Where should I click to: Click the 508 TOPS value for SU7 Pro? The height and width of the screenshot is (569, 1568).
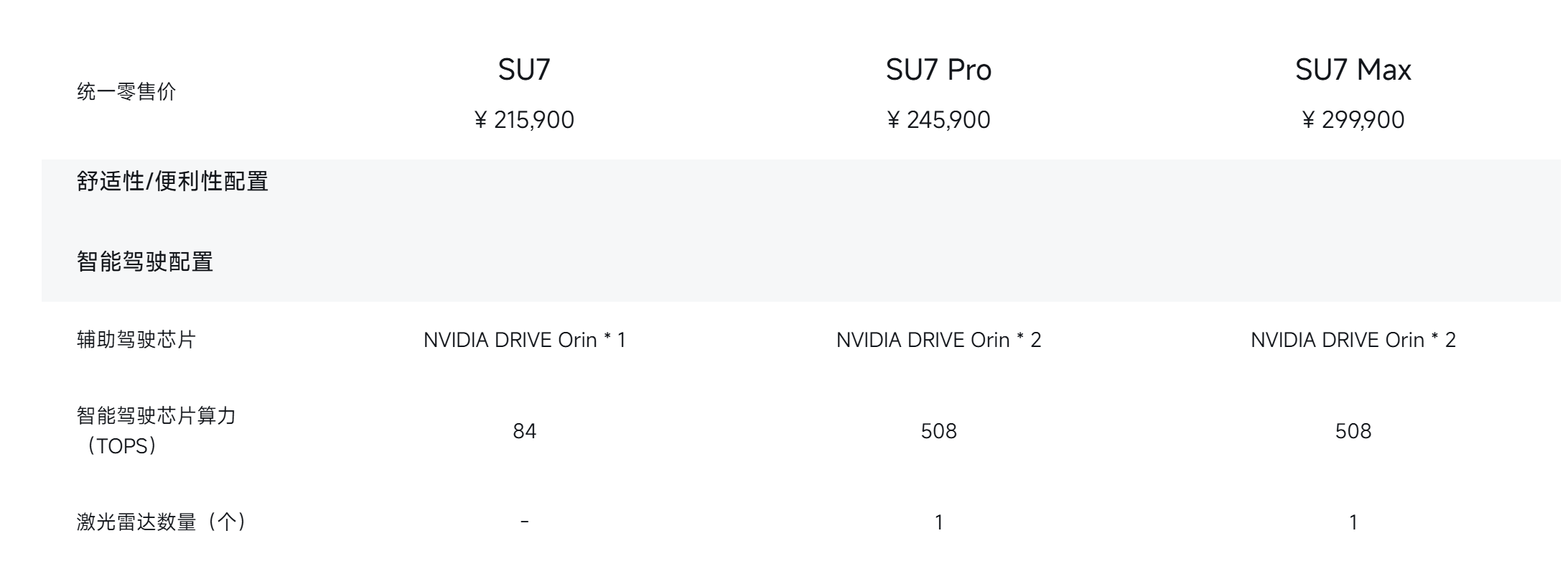pos(938,431)
